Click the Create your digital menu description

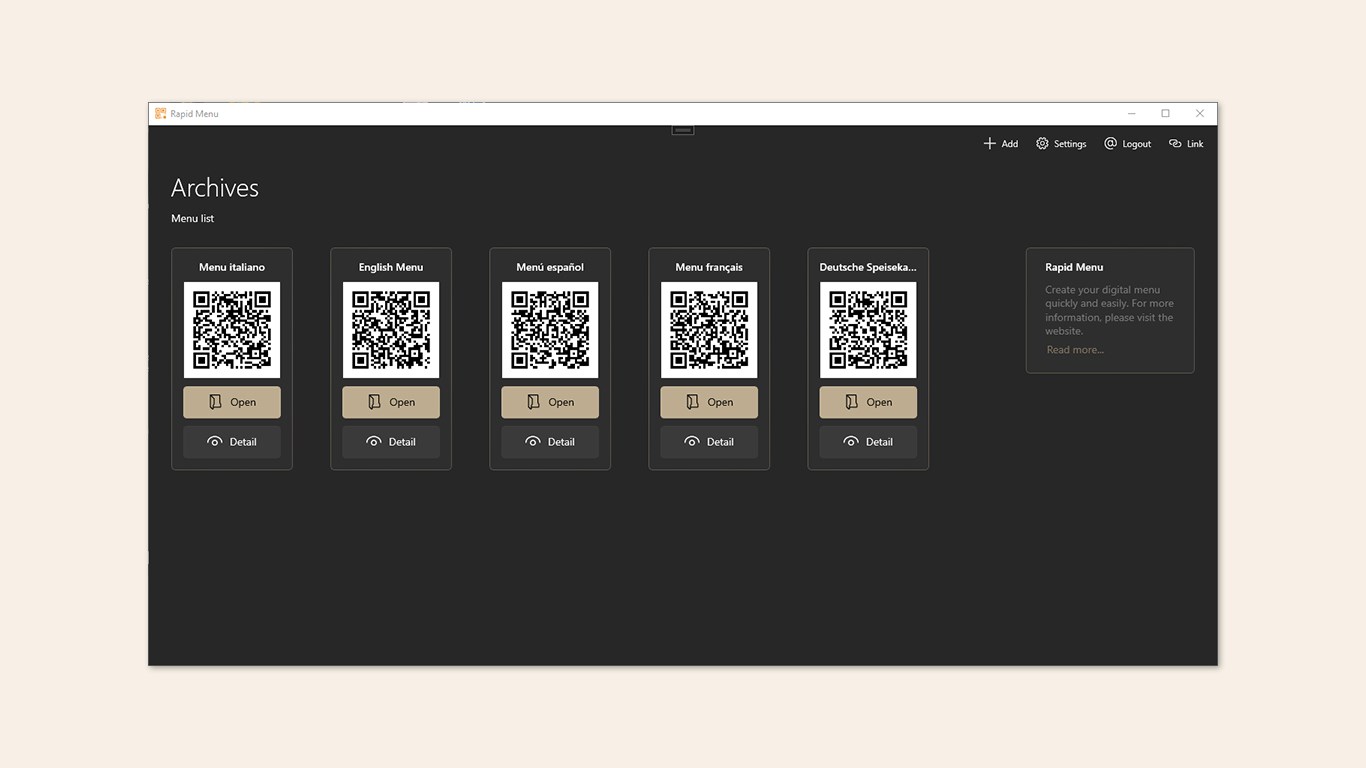1110,310
